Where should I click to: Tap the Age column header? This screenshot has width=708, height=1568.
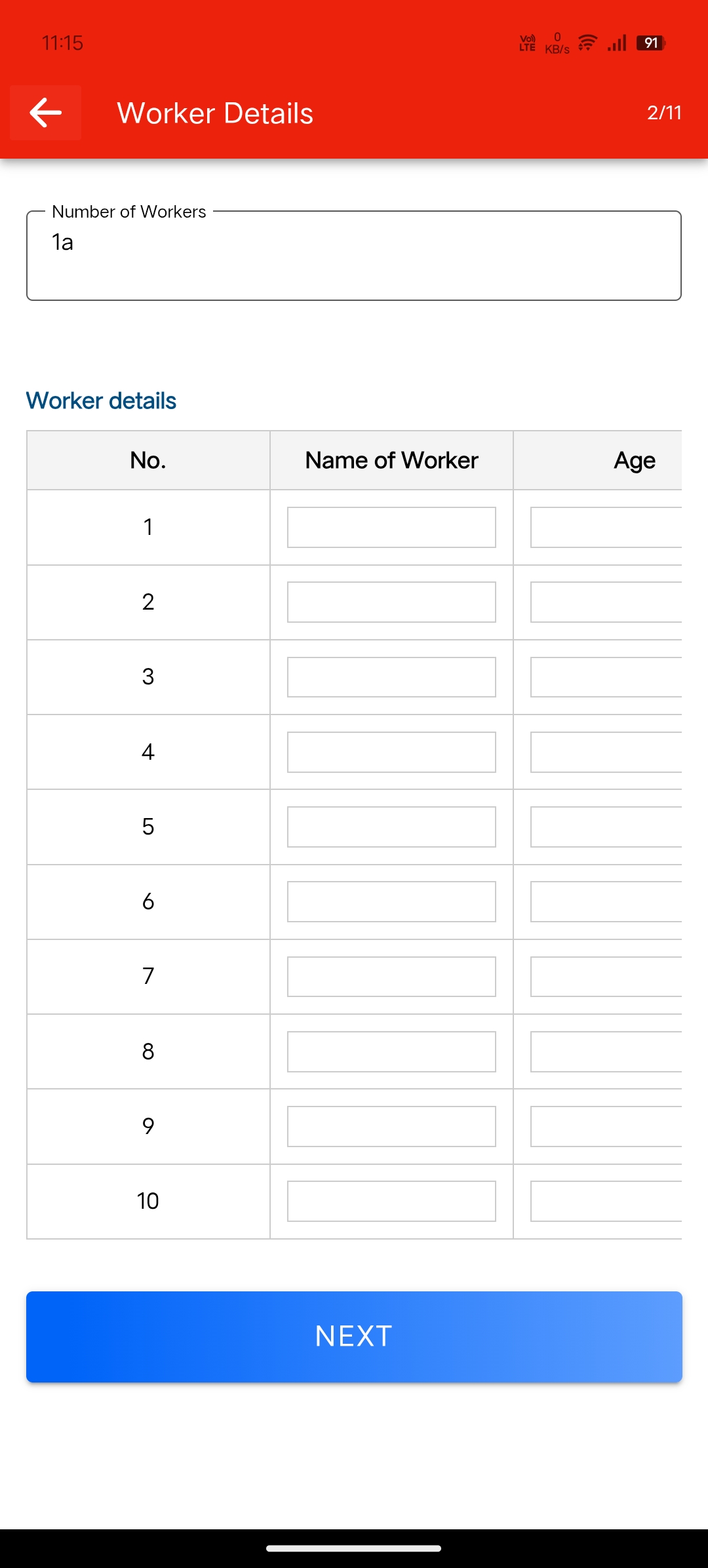tap(634, 460)
